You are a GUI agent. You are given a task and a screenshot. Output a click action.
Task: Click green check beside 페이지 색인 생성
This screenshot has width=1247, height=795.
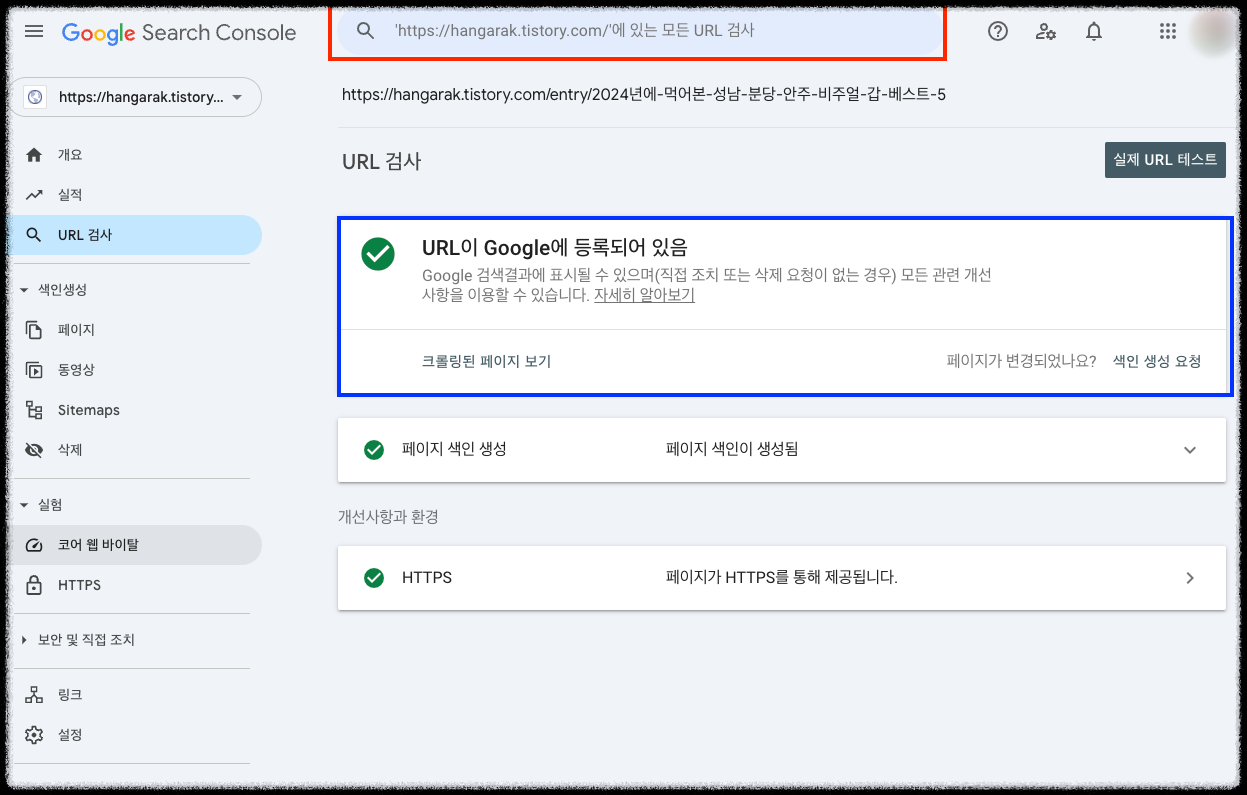(x=374, y=450)
